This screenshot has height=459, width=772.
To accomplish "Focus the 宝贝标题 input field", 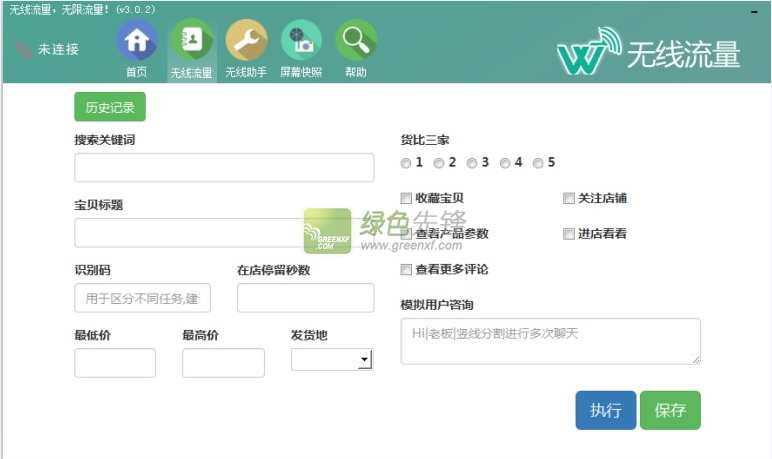I will tap(224, 232).
